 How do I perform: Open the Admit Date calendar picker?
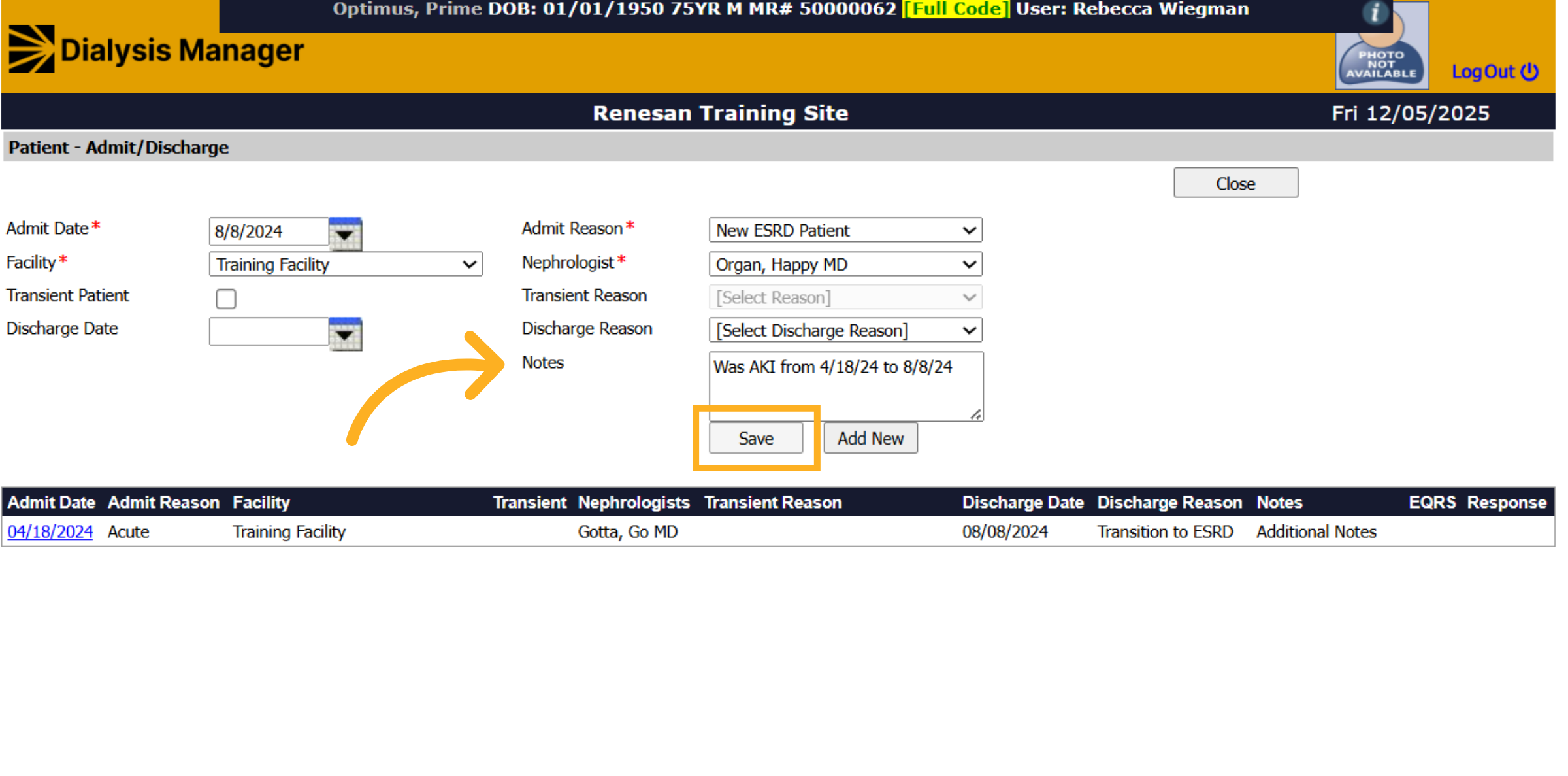(x=345, y=233)
